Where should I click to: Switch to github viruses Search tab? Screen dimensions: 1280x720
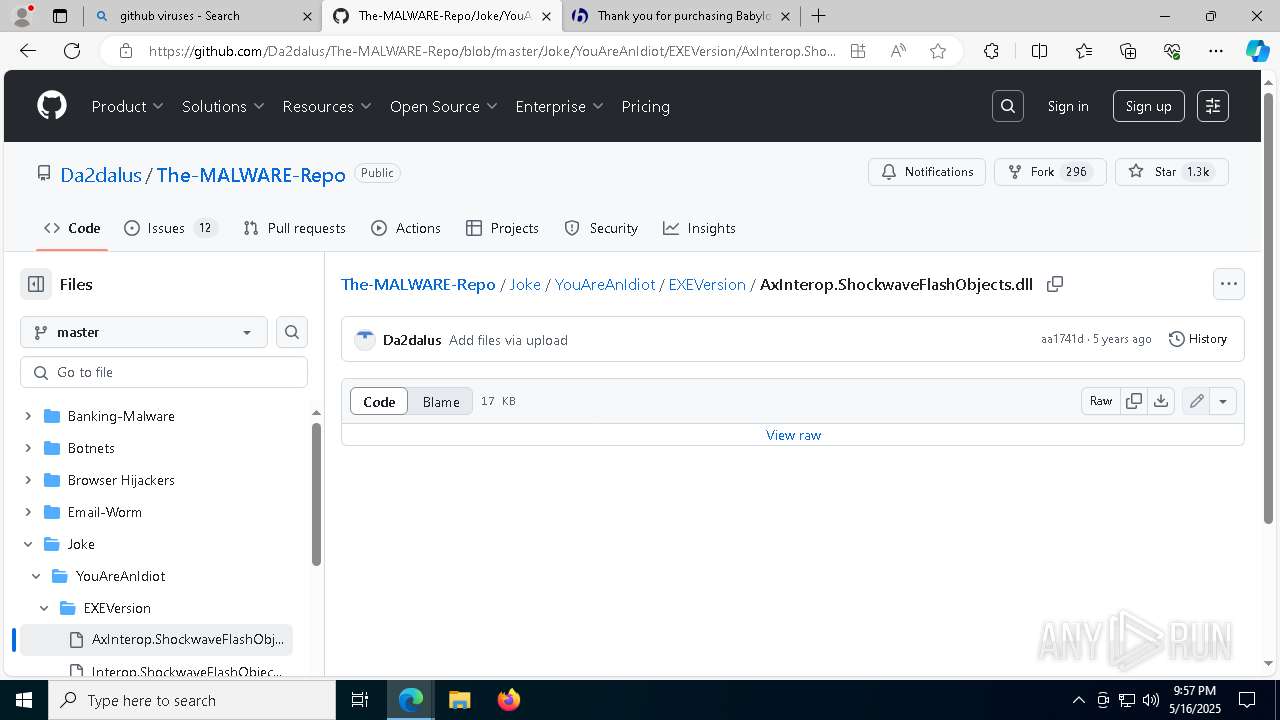tap(203, 16)
